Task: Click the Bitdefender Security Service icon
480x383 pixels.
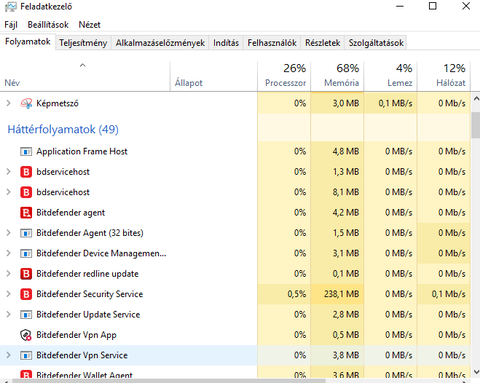Action: coord(26,294)
